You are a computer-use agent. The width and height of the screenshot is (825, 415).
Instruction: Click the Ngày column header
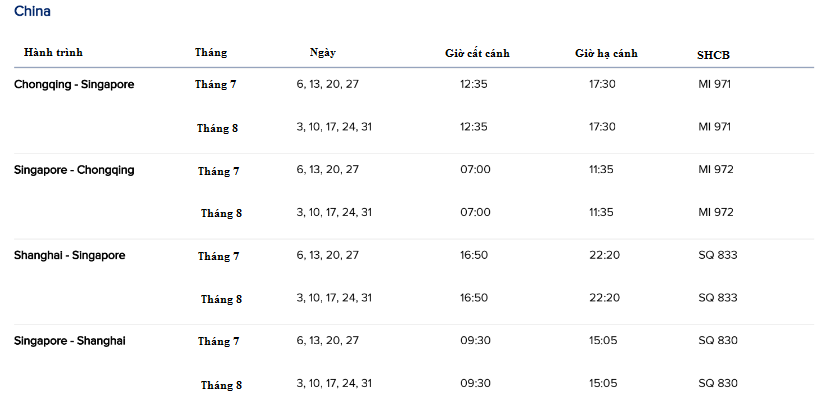pos(323,53)
